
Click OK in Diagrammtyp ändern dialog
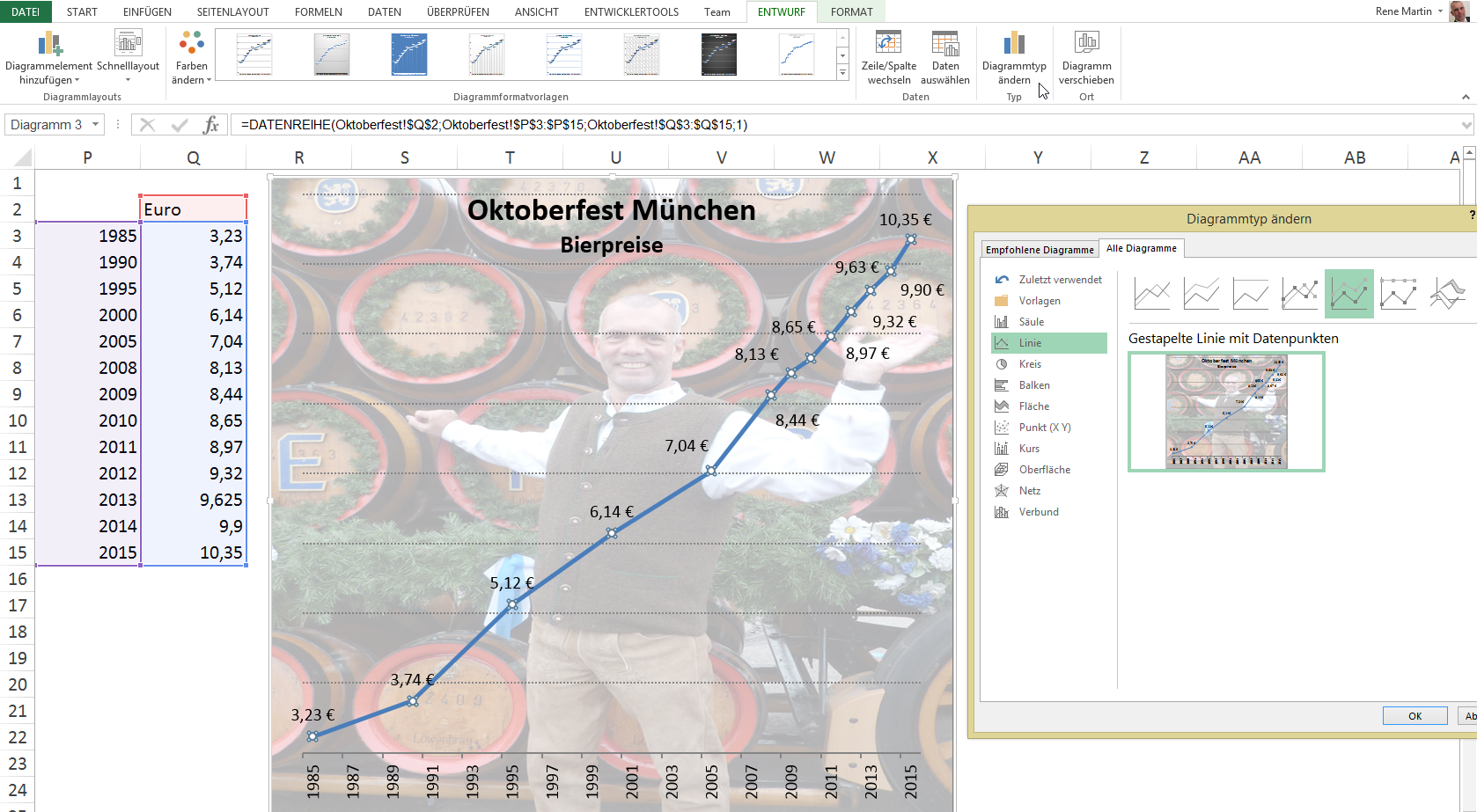pyautogui.click(x=1415, y=716)
